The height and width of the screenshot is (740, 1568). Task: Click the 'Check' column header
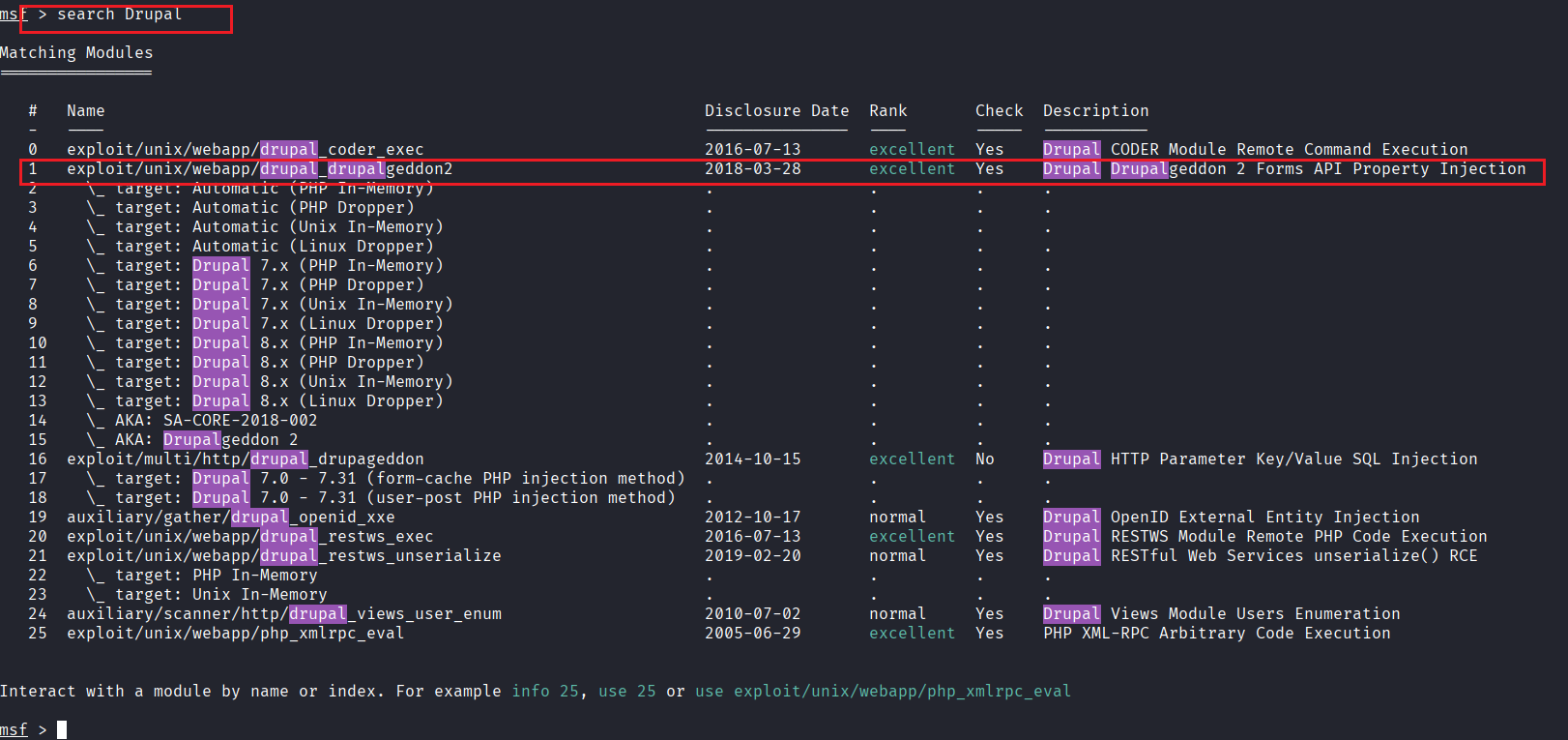(x=999, y=111)
